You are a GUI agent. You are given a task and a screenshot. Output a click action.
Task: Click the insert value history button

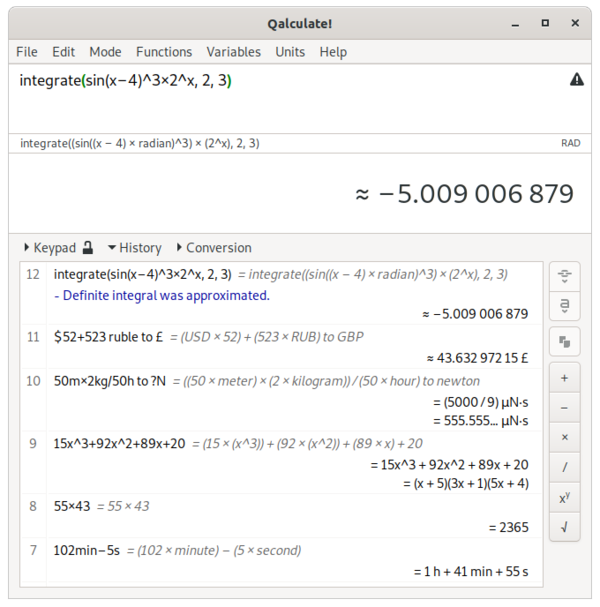(x=564, y=276)
